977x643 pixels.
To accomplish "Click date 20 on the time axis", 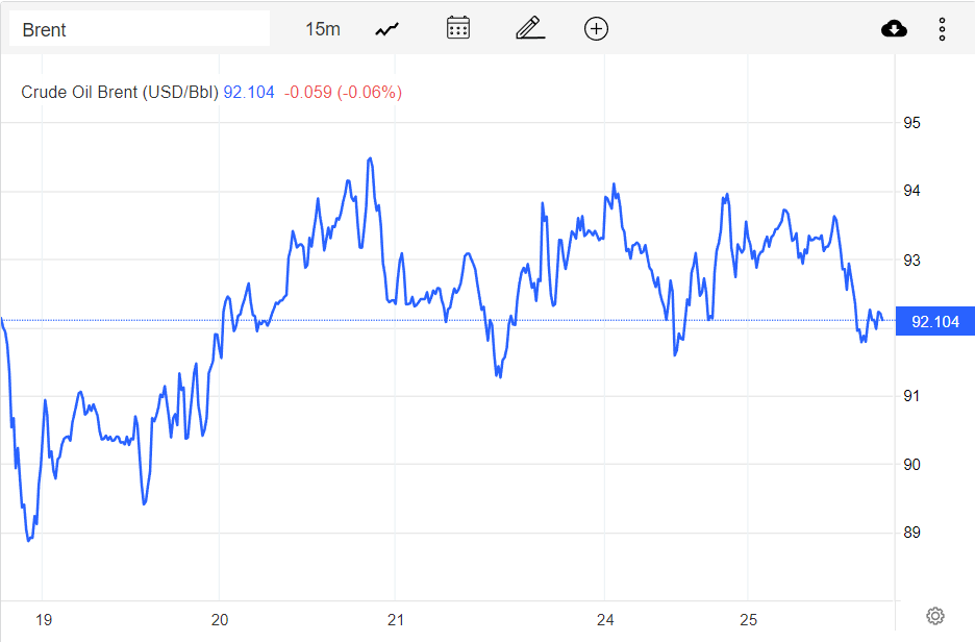I will [220, 620].
